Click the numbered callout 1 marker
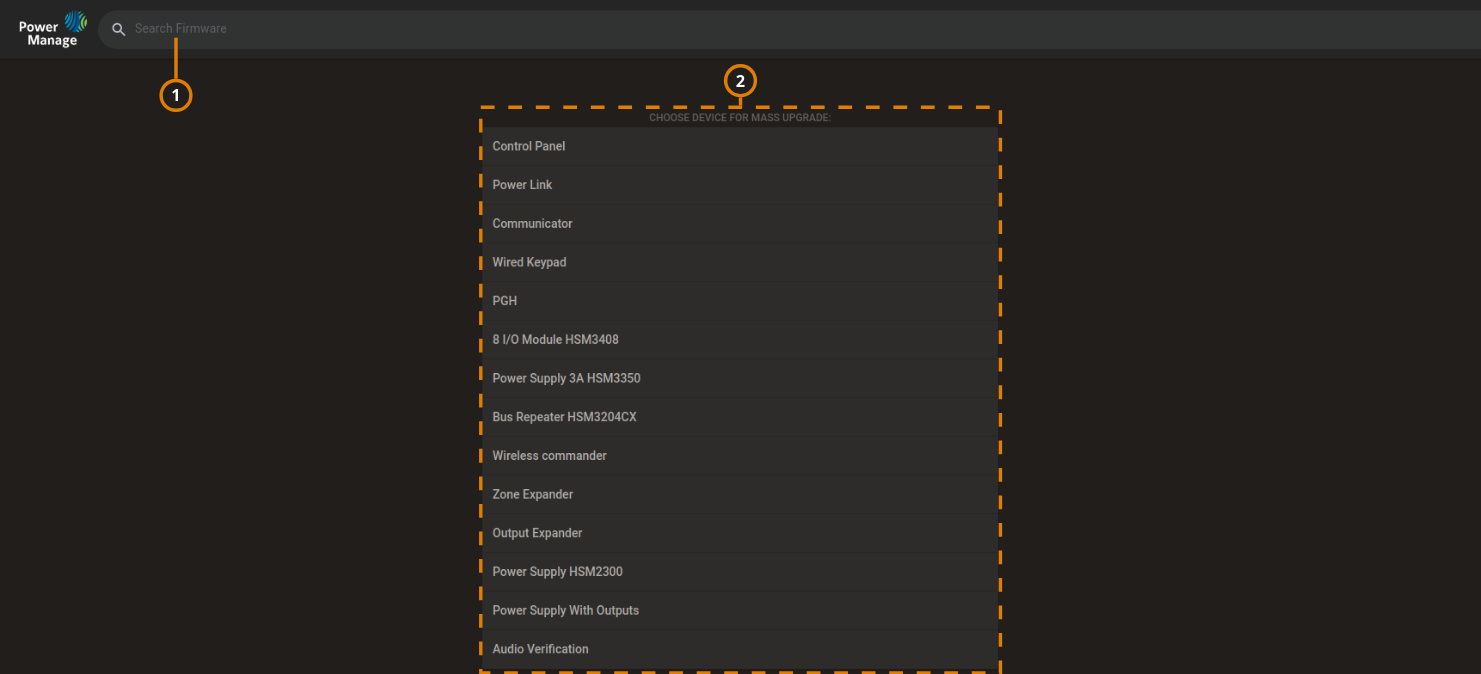This screenshot has width=1481, height=674. pos(176,94)
